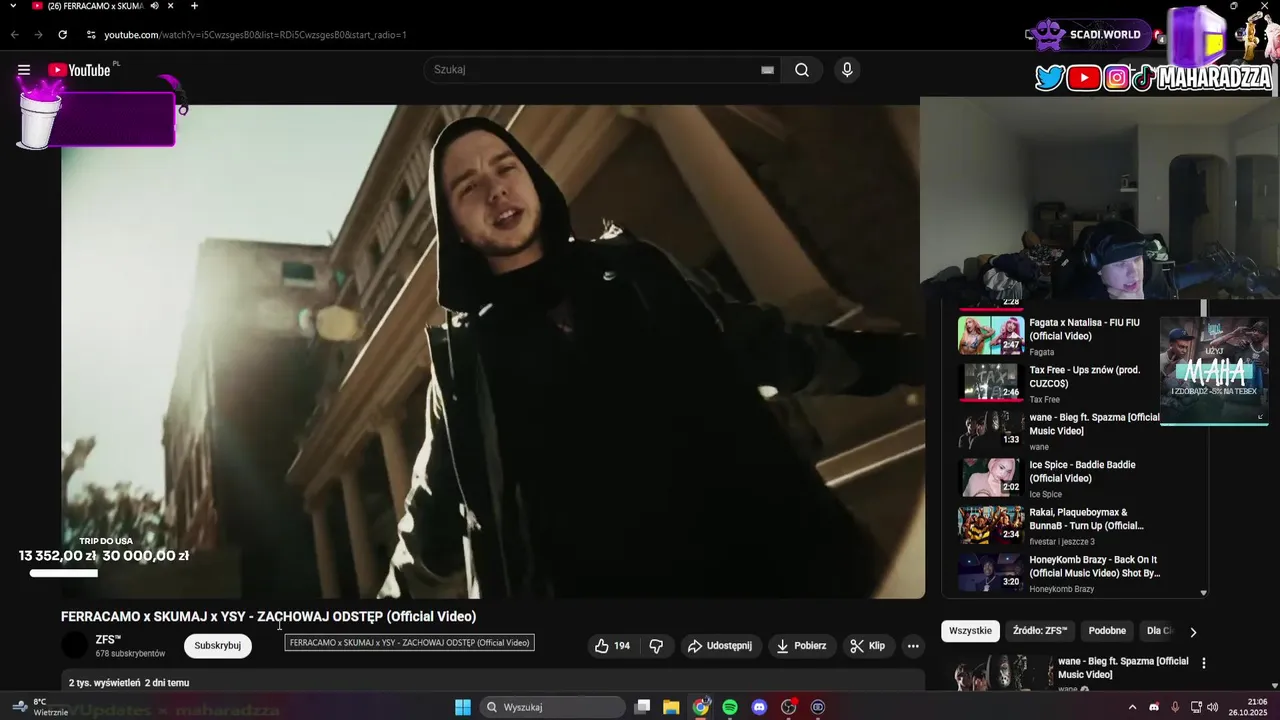Open a new browser tab
The height and width of the screenshot is (720, 1280).
[x=194, y=6]
